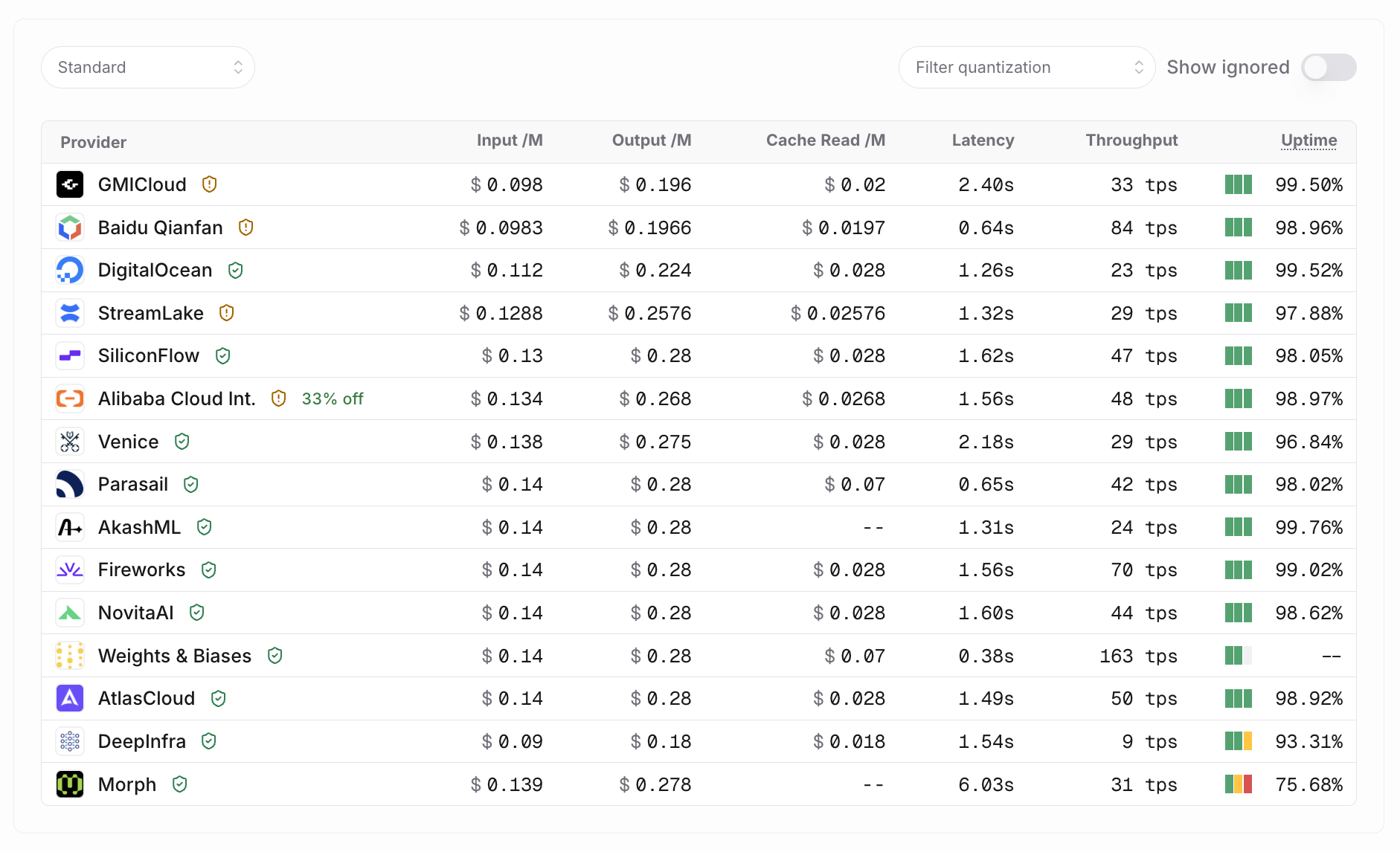Click the green shield badge next to SiliconFlow
Image resolution: width=1400 pixels, height=852 pixels.
tap(223, 355)
